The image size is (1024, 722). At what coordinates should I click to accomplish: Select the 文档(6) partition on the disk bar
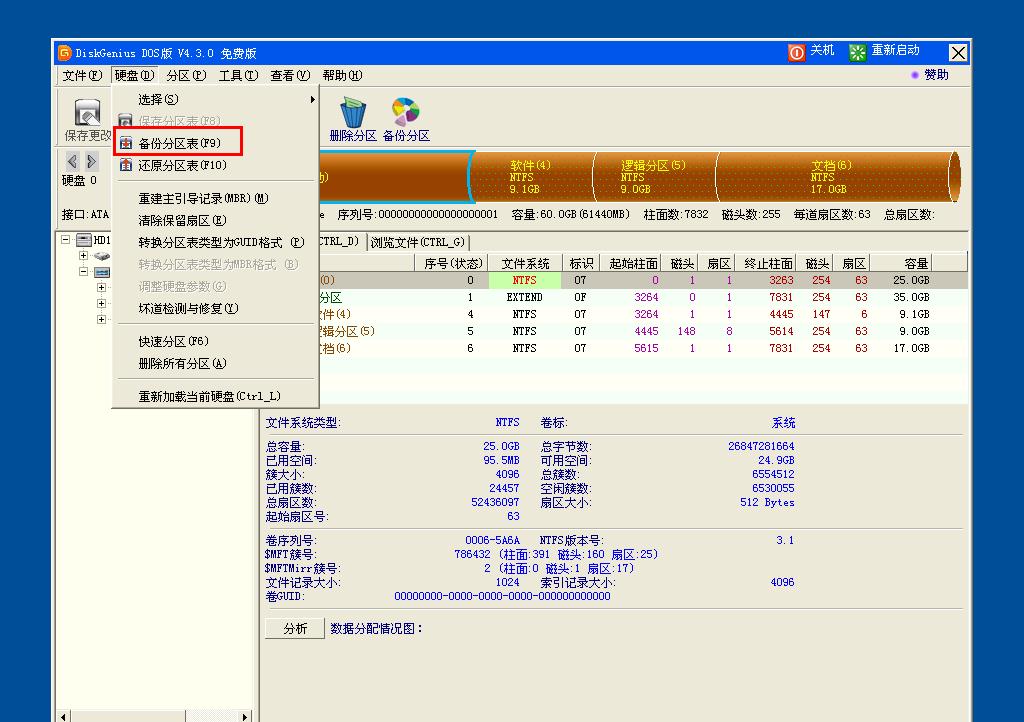coord(834,177)
